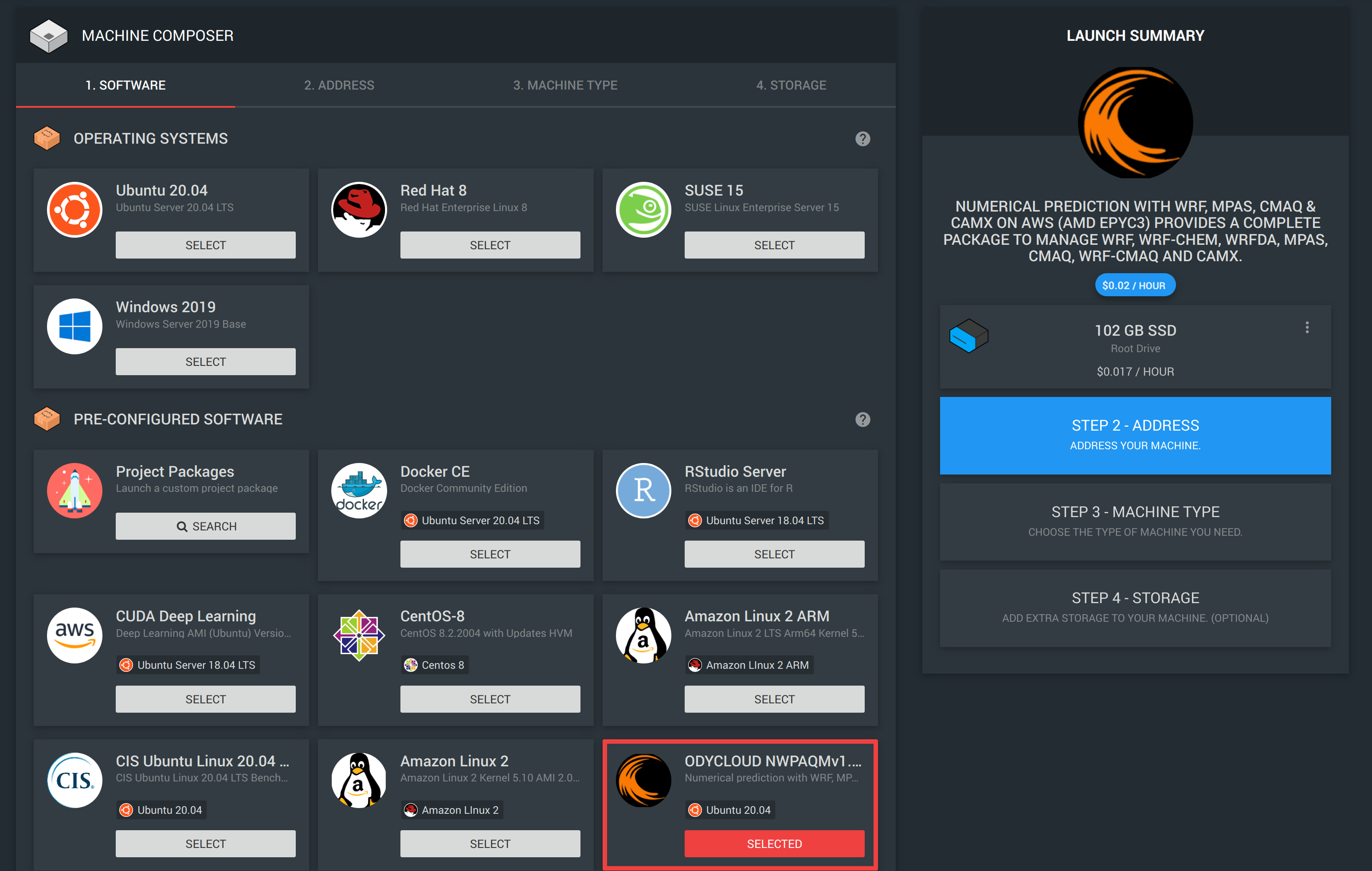Open Step 4 - Storage summary panel
The width and height of the screenshot is (1372, 871).
click(1134, 607)
